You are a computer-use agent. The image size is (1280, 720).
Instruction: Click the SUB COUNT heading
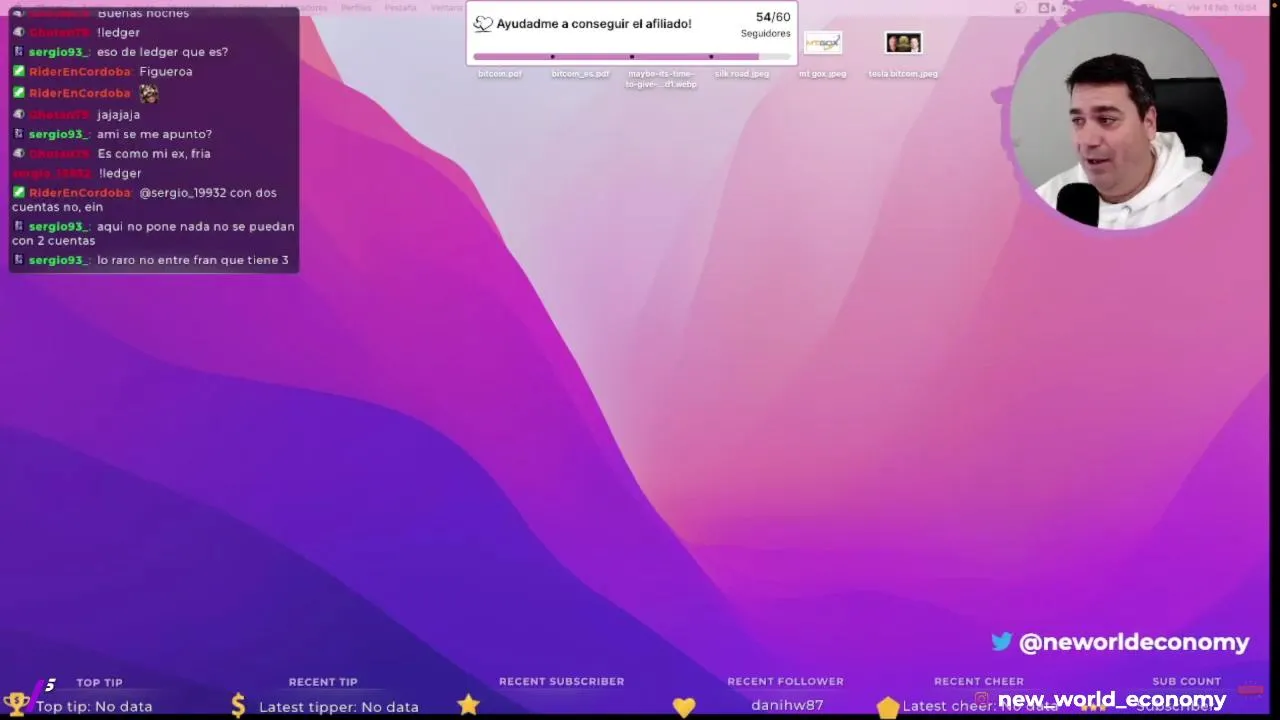point(1186,681)
